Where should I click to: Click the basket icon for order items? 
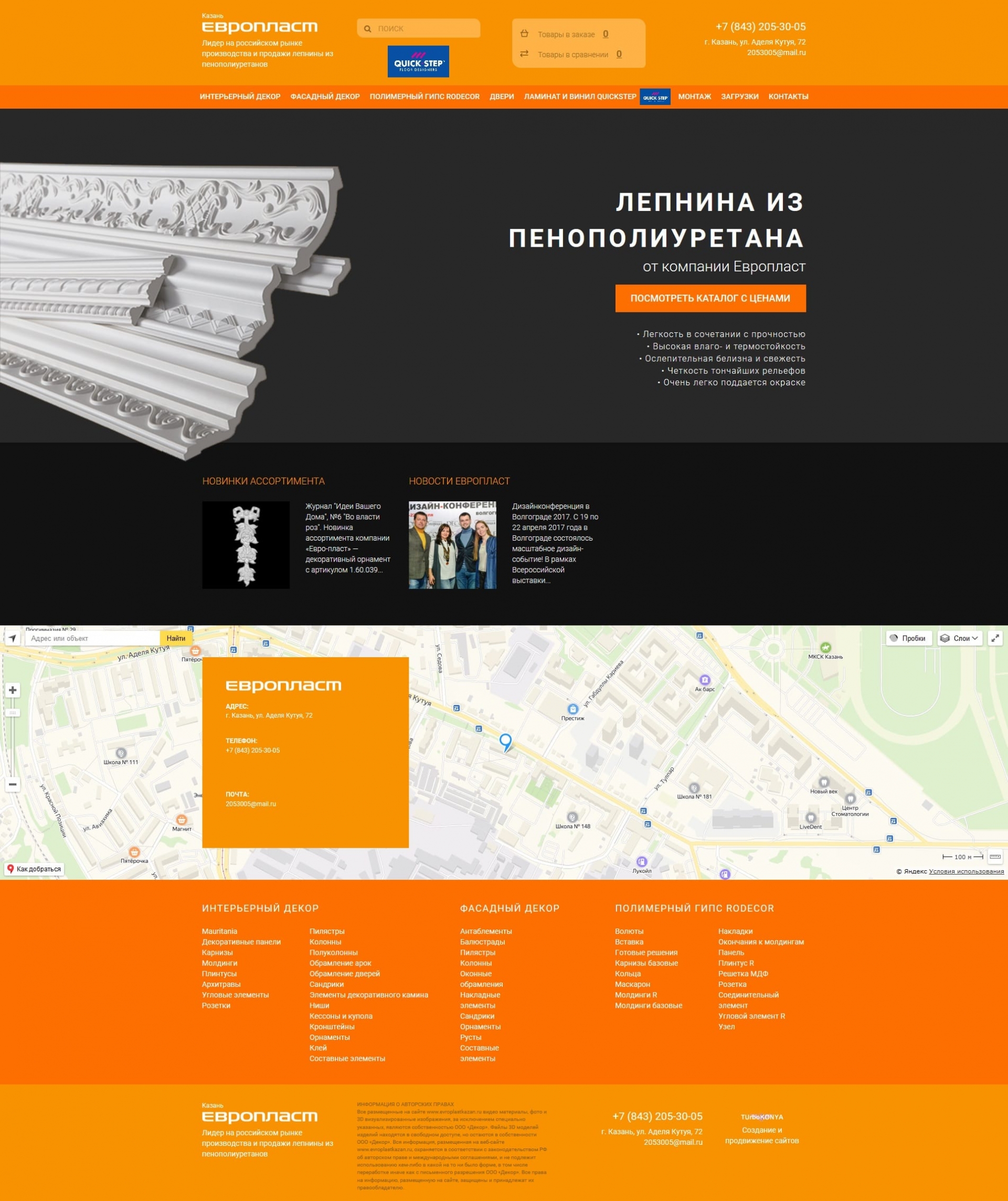pos(524,34)
